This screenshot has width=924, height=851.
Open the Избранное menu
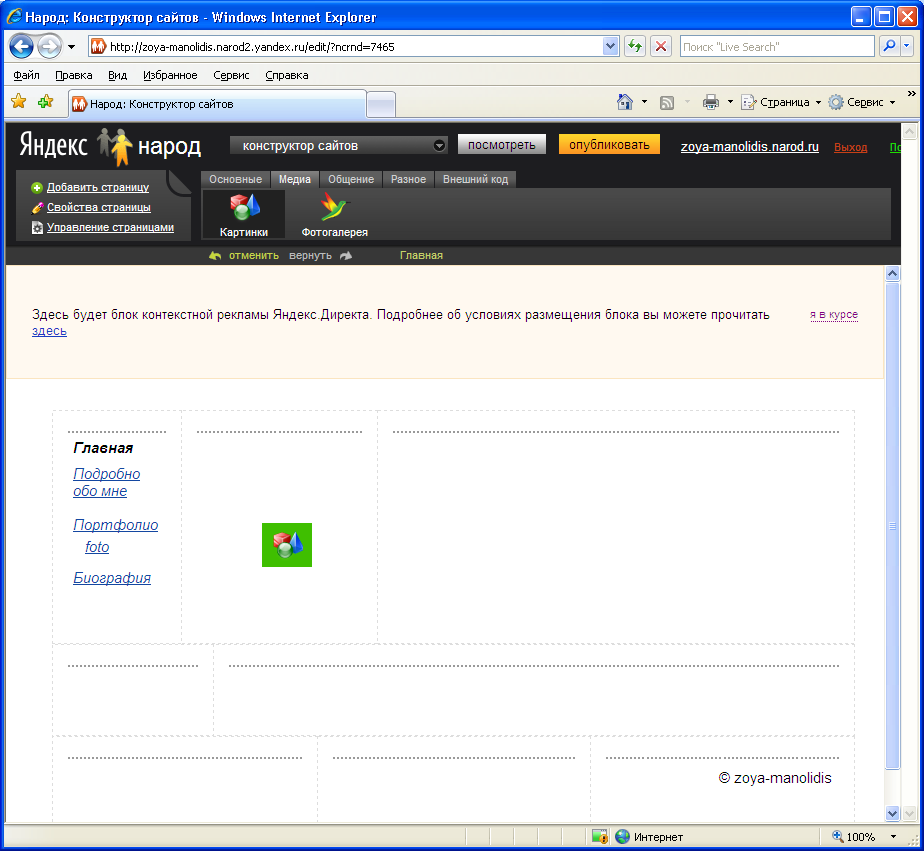coord(170,75)
